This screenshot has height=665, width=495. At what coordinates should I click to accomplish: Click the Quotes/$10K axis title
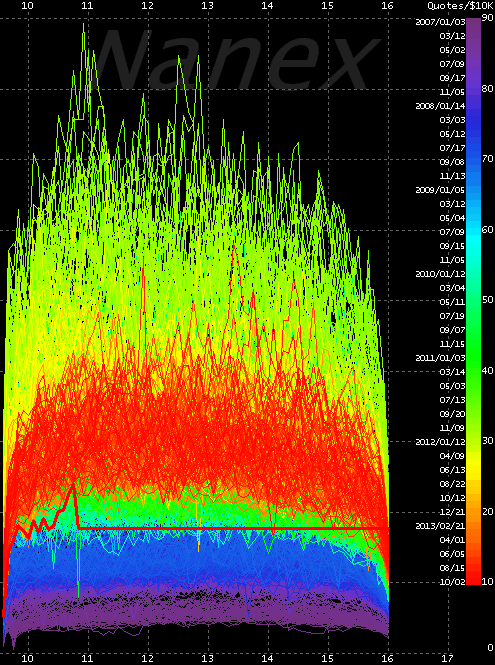(x=461, y=6)
